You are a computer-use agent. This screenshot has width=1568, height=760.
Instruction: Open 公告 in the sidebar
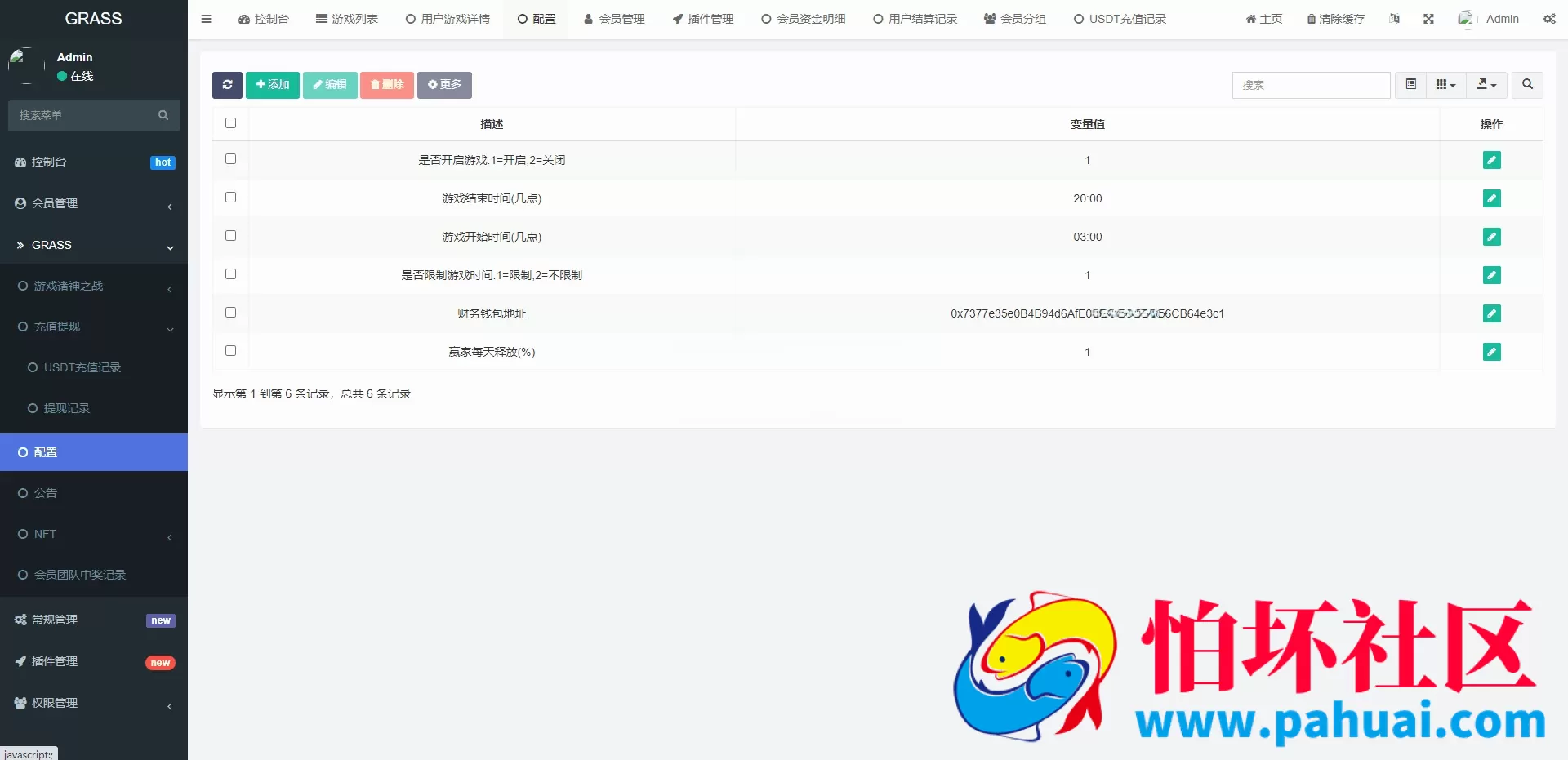coord(94,493)
